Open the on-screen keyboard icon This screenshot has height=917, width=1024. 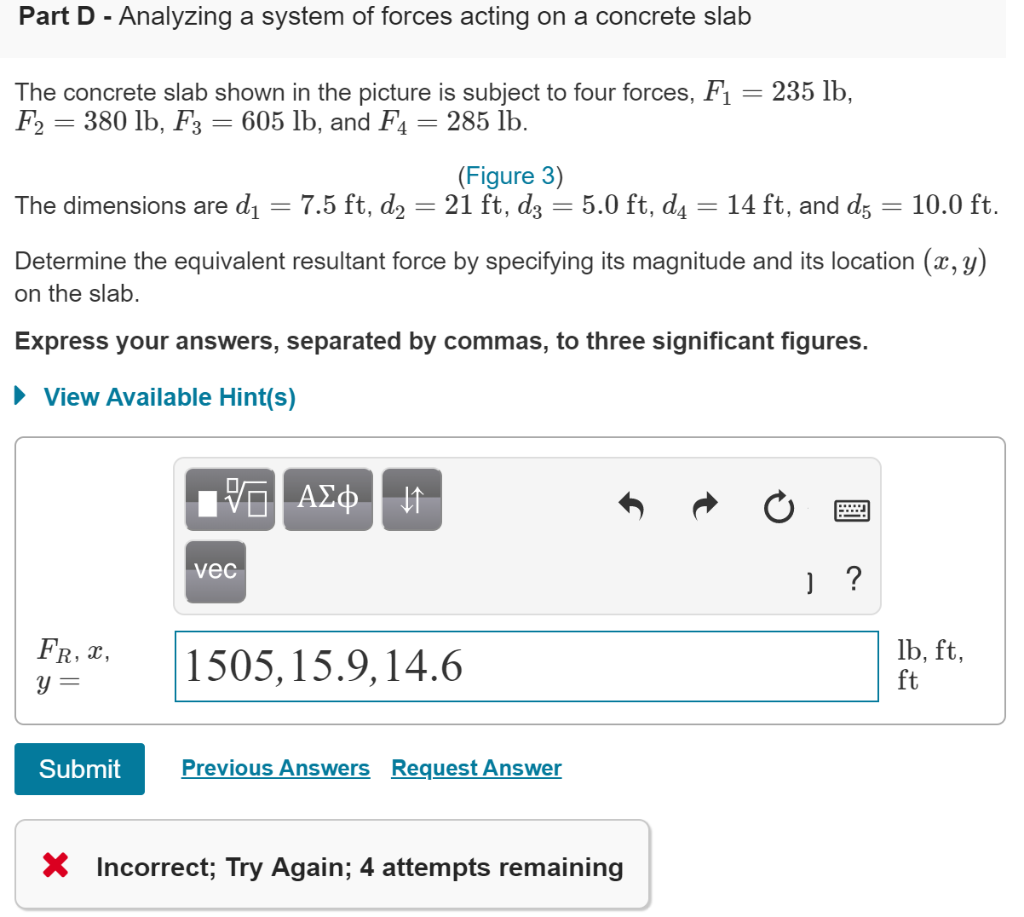point(850,509)
